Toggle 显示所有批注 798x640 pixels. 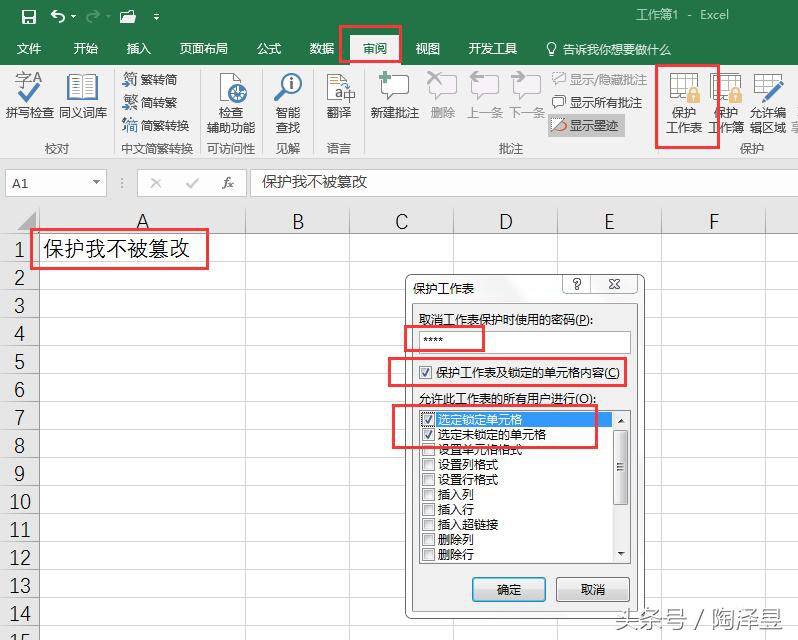point(597,102)
